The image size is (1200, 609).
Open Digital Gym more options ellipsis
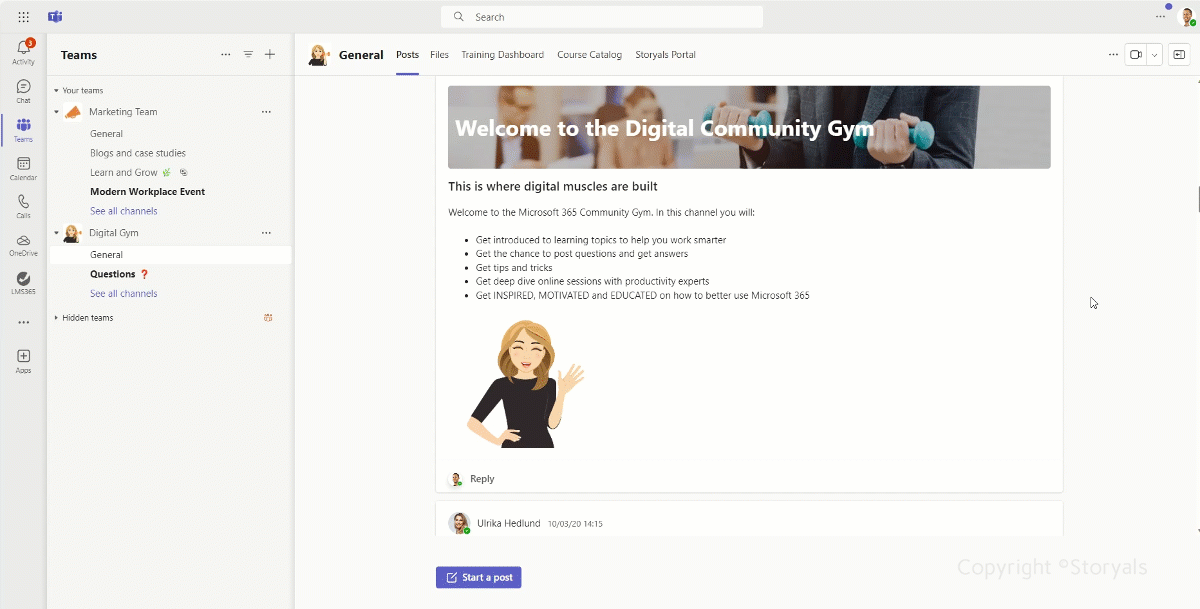coord(266,233)
